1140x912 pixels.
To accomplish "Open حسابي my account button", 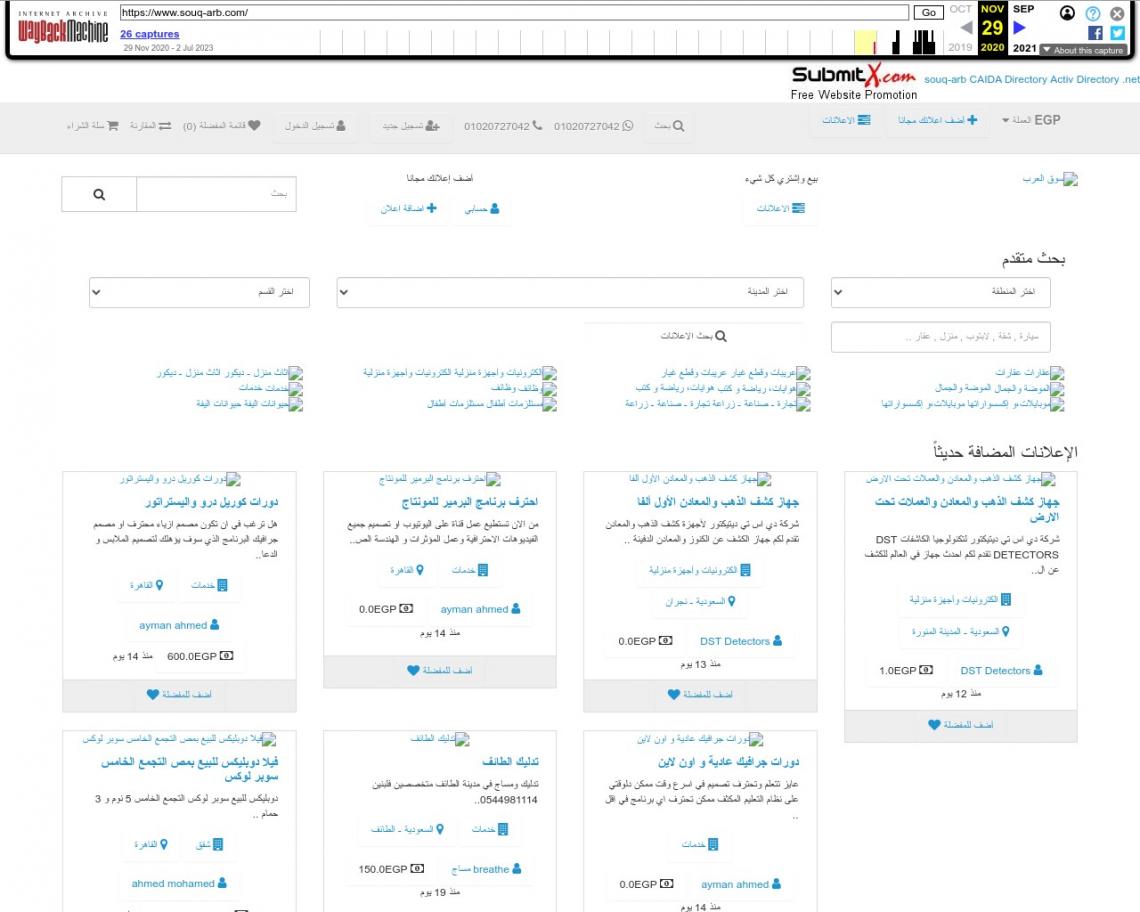I will [x=482, y=209].
